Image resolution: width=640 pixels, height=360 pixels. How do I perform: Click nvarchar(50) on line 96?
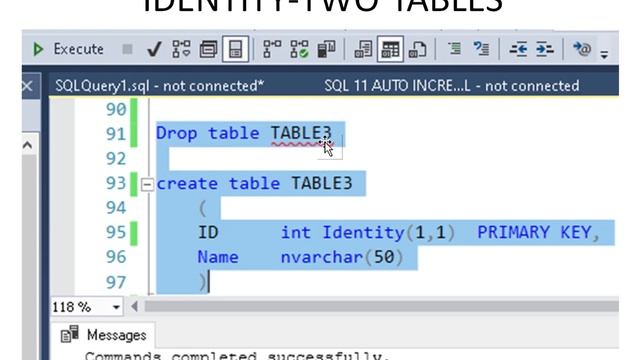342,257
